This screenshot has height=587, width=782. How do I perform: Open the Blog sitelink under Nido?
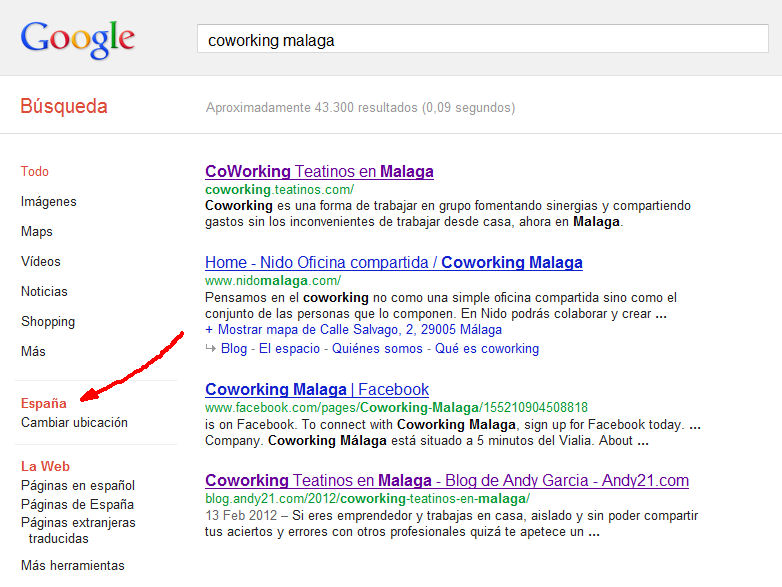(234, 349)
